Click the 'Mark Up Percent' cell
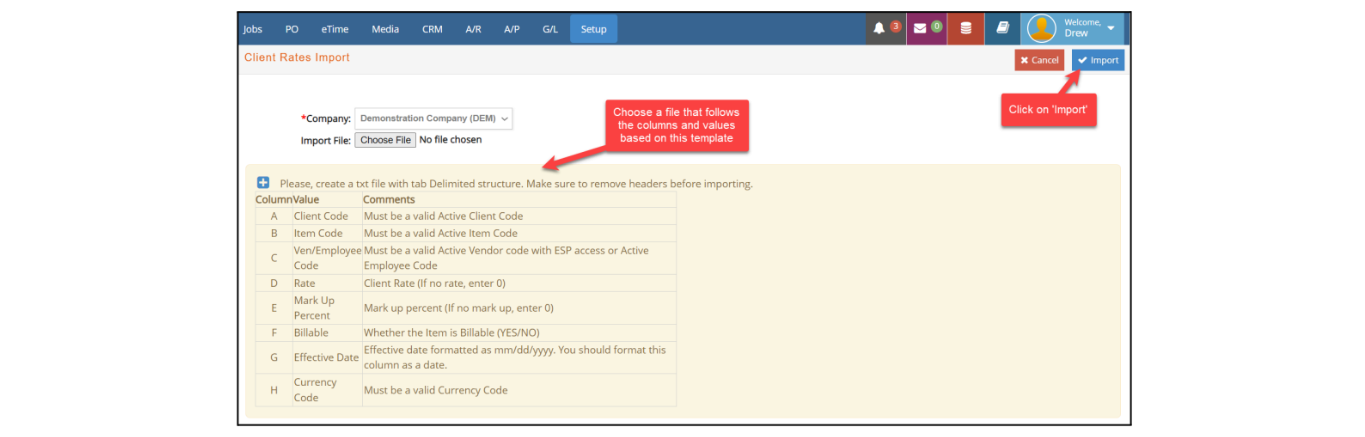Image resolution: width=1365 pixels, height=437 pixels. 327,308
